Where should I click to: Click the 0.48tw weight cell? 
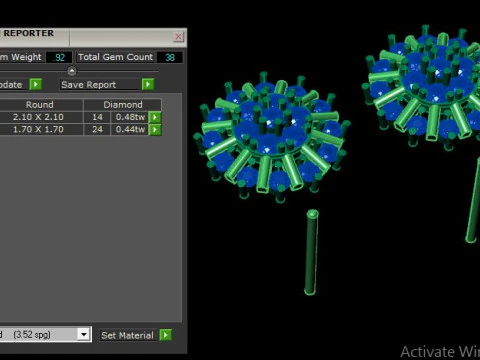130,117
